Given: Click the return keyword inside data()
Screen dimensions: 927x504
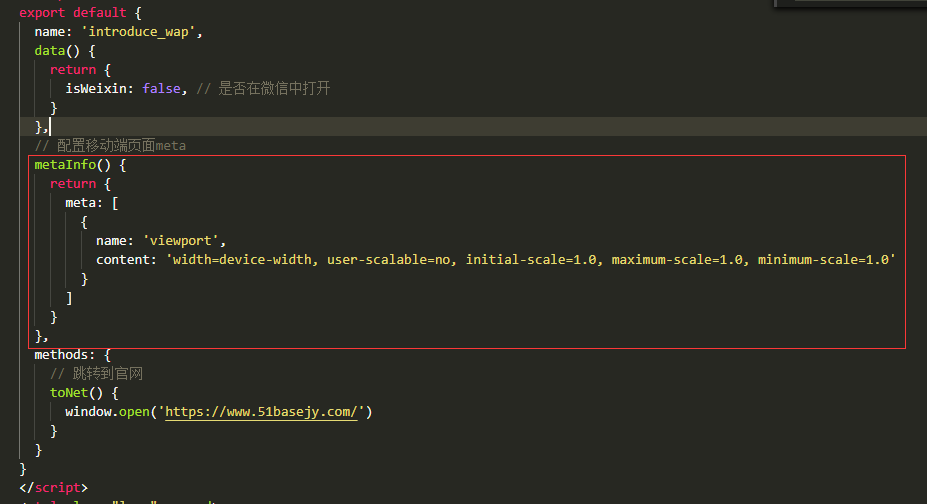Looking at the screenshot, I should pyautogui.click(x=73, y=70).
